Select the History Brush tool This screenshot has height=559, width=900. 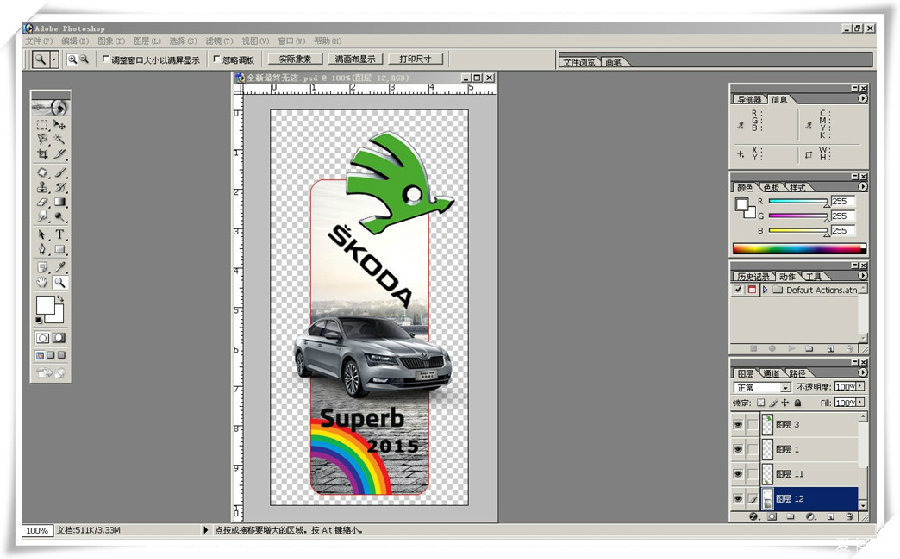click(59, 187)
